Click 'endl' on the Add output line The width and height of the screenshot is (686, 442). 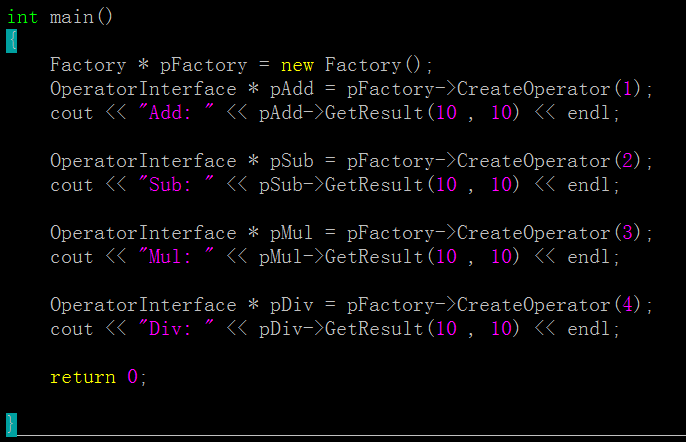pos(588,113)
